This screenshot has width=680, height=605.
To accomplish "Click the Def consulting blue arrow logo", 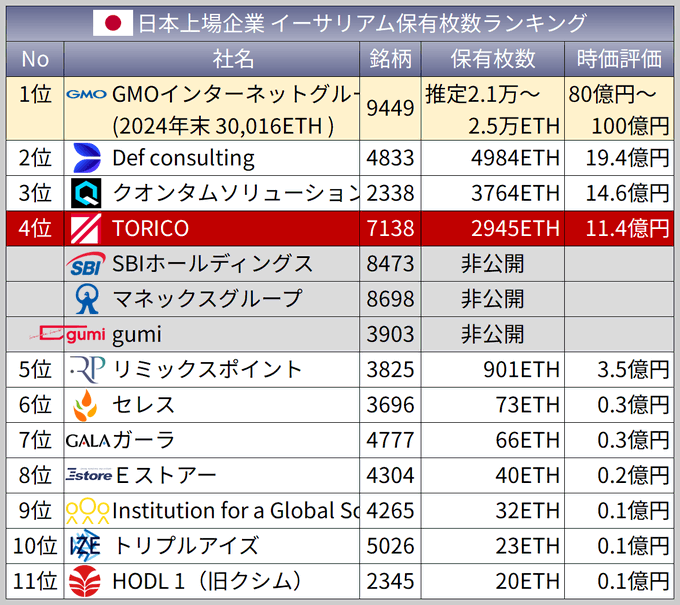I will point(87,158).
